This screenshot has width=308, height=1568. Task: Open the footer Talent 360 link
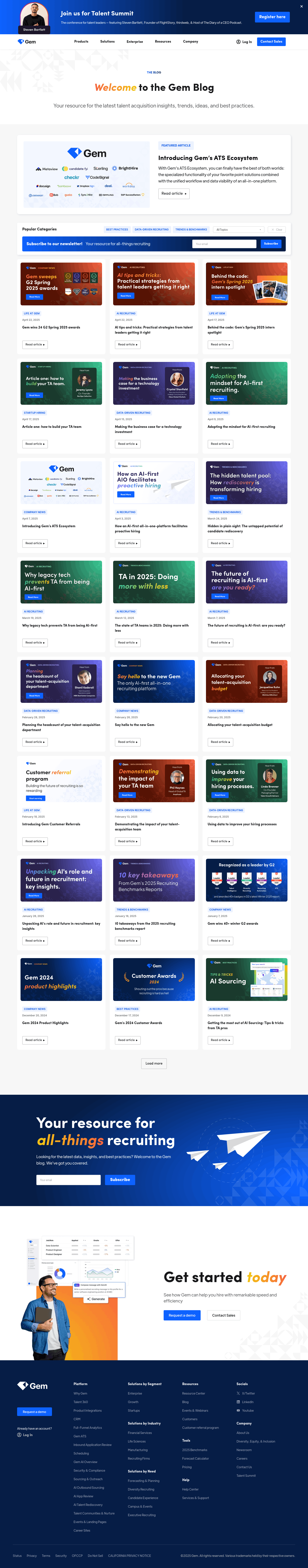click(81, 1402)
